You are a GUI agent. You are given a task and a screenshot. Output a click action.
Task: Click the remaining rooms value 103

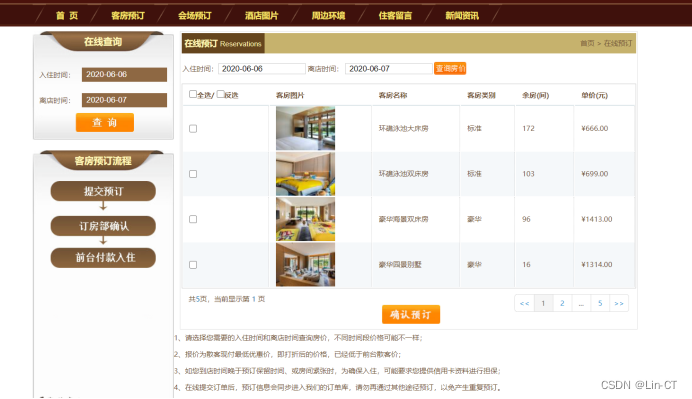(528, 174)
